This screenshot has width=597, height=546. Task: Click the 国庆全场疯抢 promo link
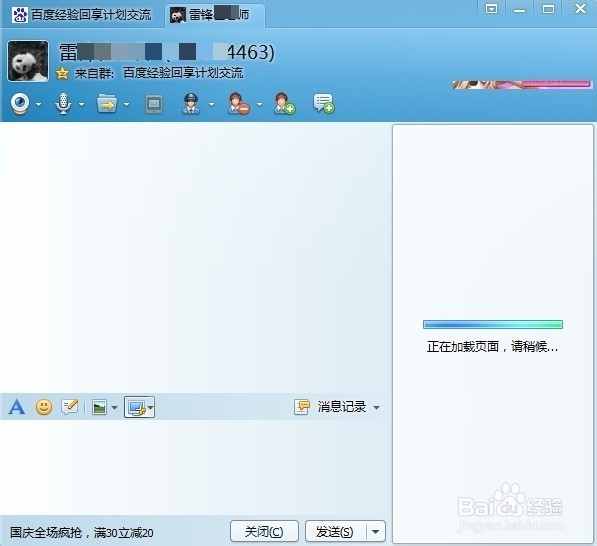point(81,532)
